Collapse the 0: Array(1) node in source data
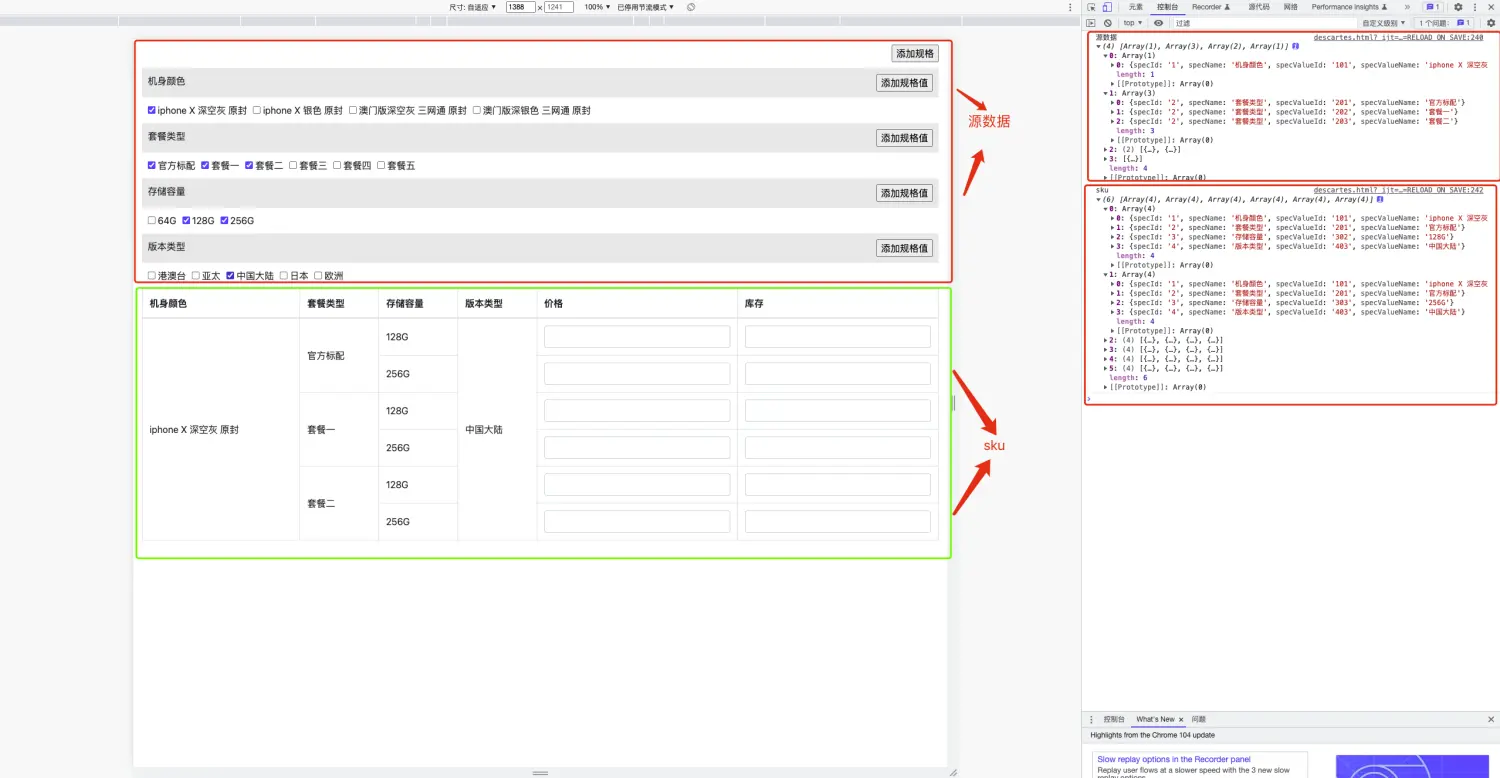 click(x=1106, y=56)
